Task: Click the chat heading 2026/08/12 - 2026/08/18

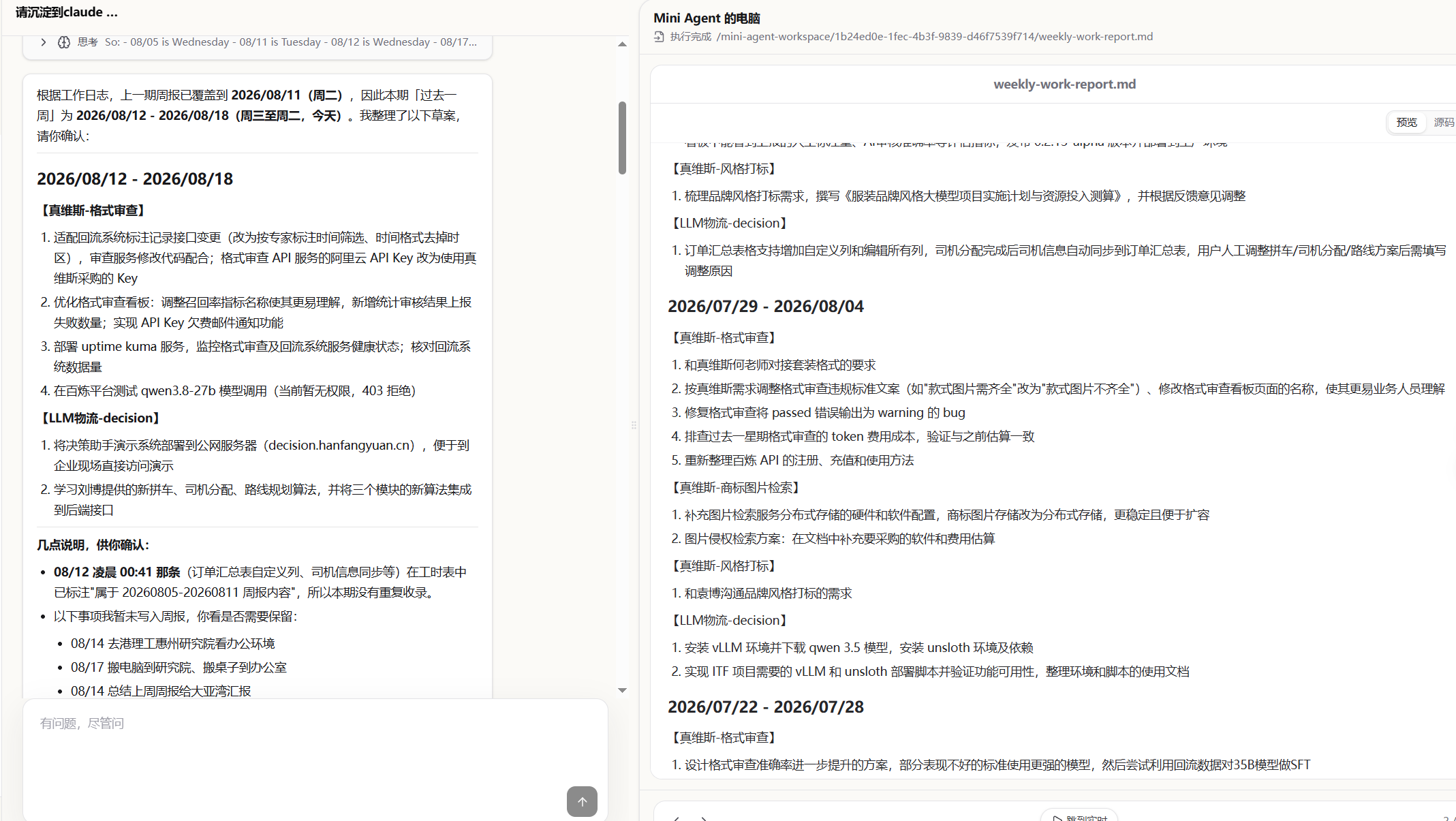Action: pyautogui.click(x=135, y=179)
